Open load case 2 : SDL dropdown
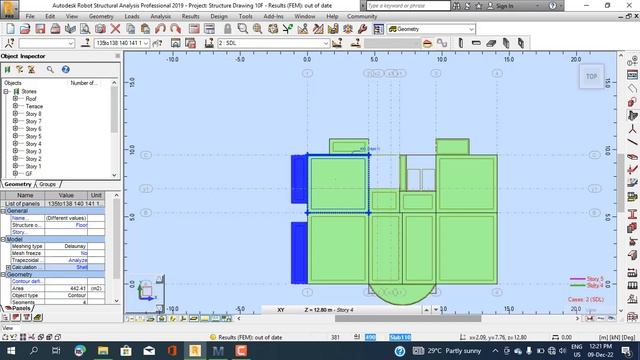The height and width of the screenshot is (360, 640). [x=326, y=43]
